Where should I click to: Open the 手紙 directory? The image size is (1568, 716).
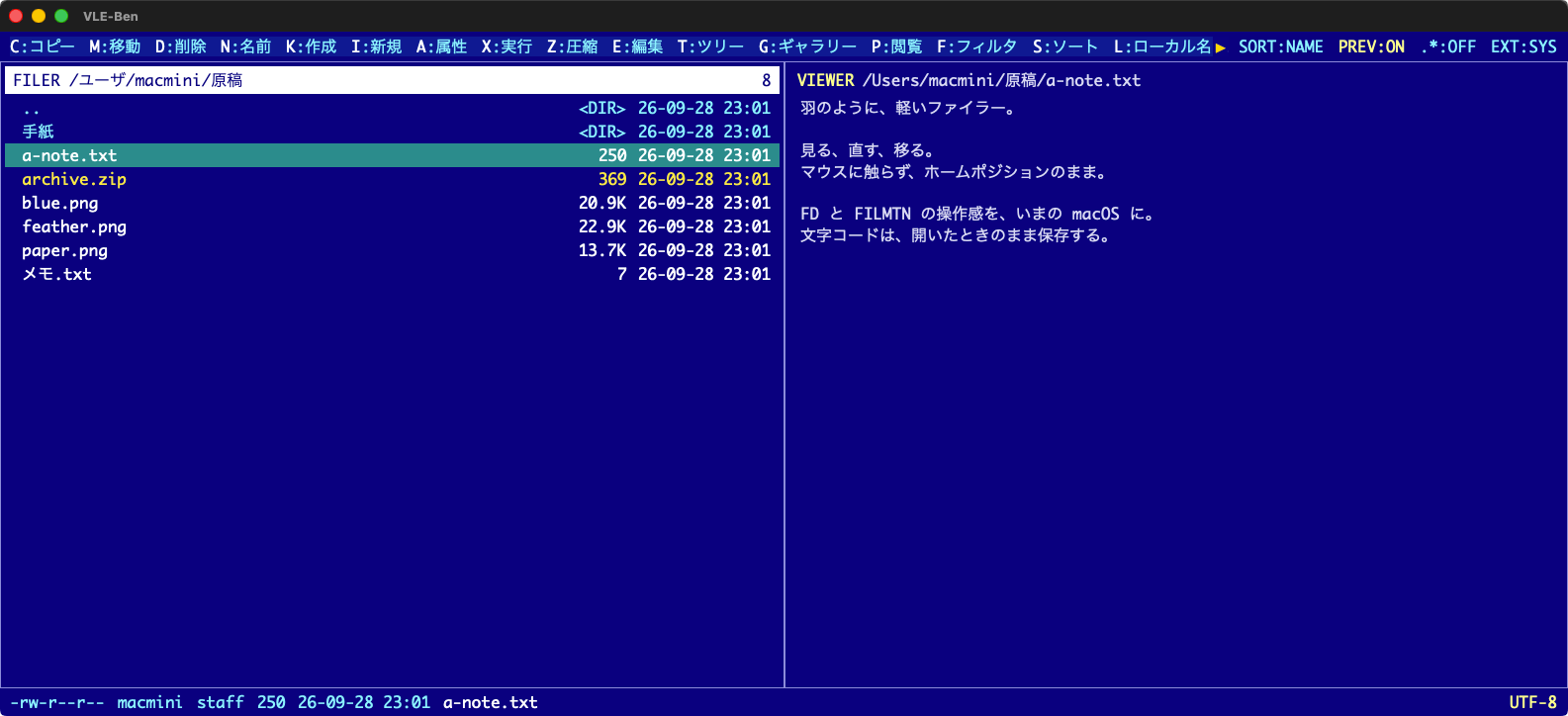tap(392, 132)
